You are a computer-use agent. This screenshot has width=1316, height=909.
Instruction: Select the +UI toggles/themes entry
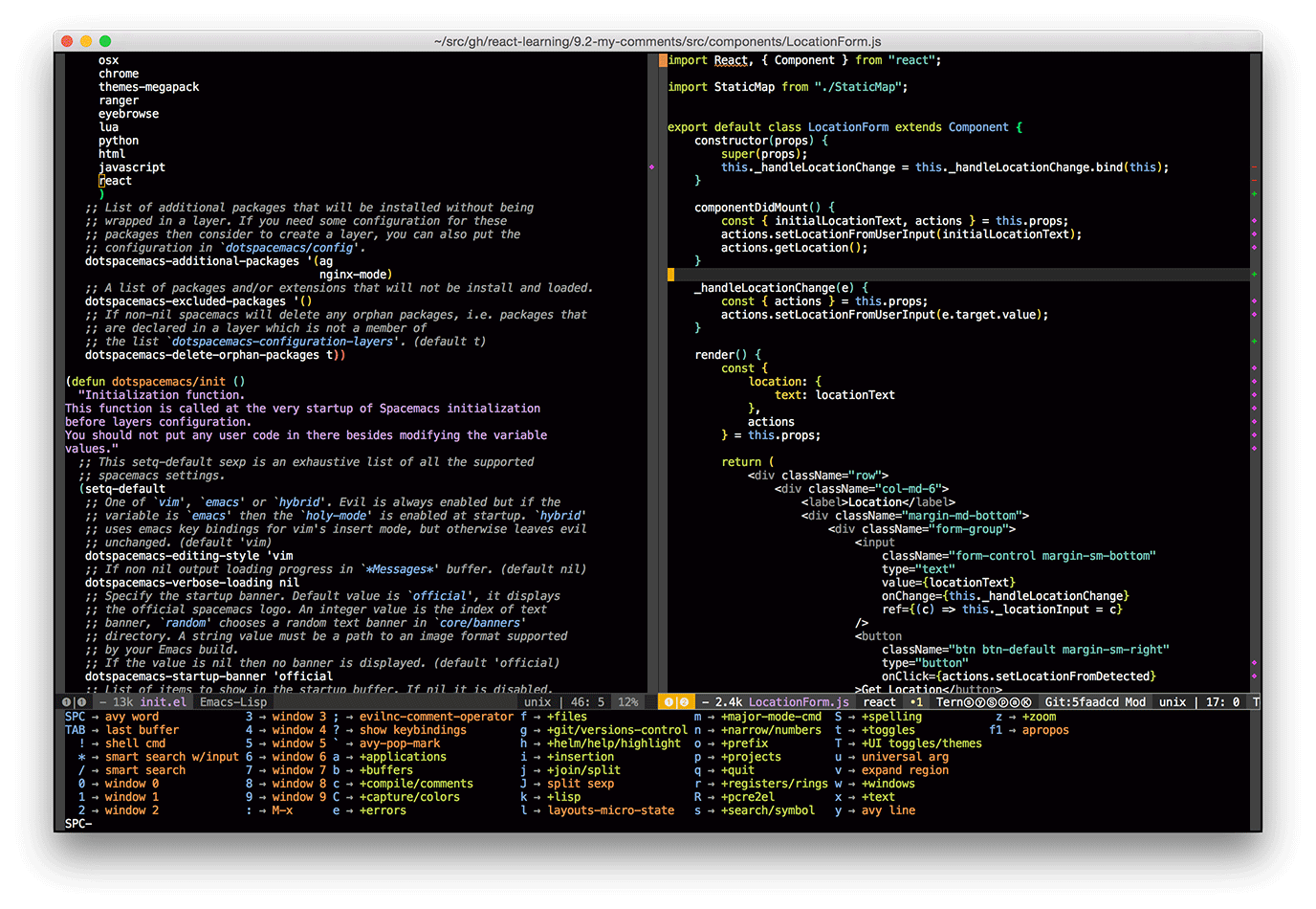[x=922, y=743]
